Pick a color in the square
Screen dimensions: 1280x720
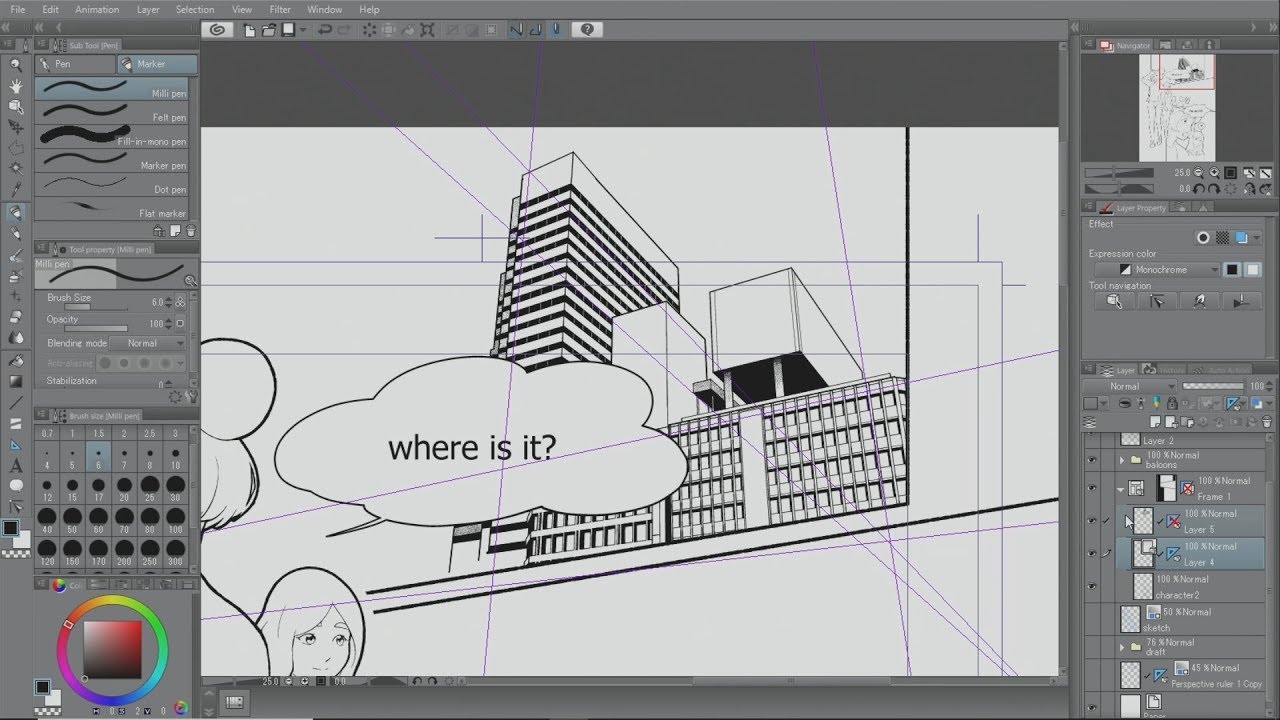tap(112, 650)
